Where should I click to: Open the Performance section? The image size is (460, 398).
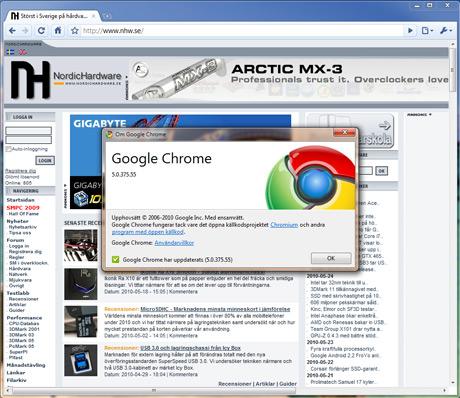pyautogui.click(x=24, y=318)
